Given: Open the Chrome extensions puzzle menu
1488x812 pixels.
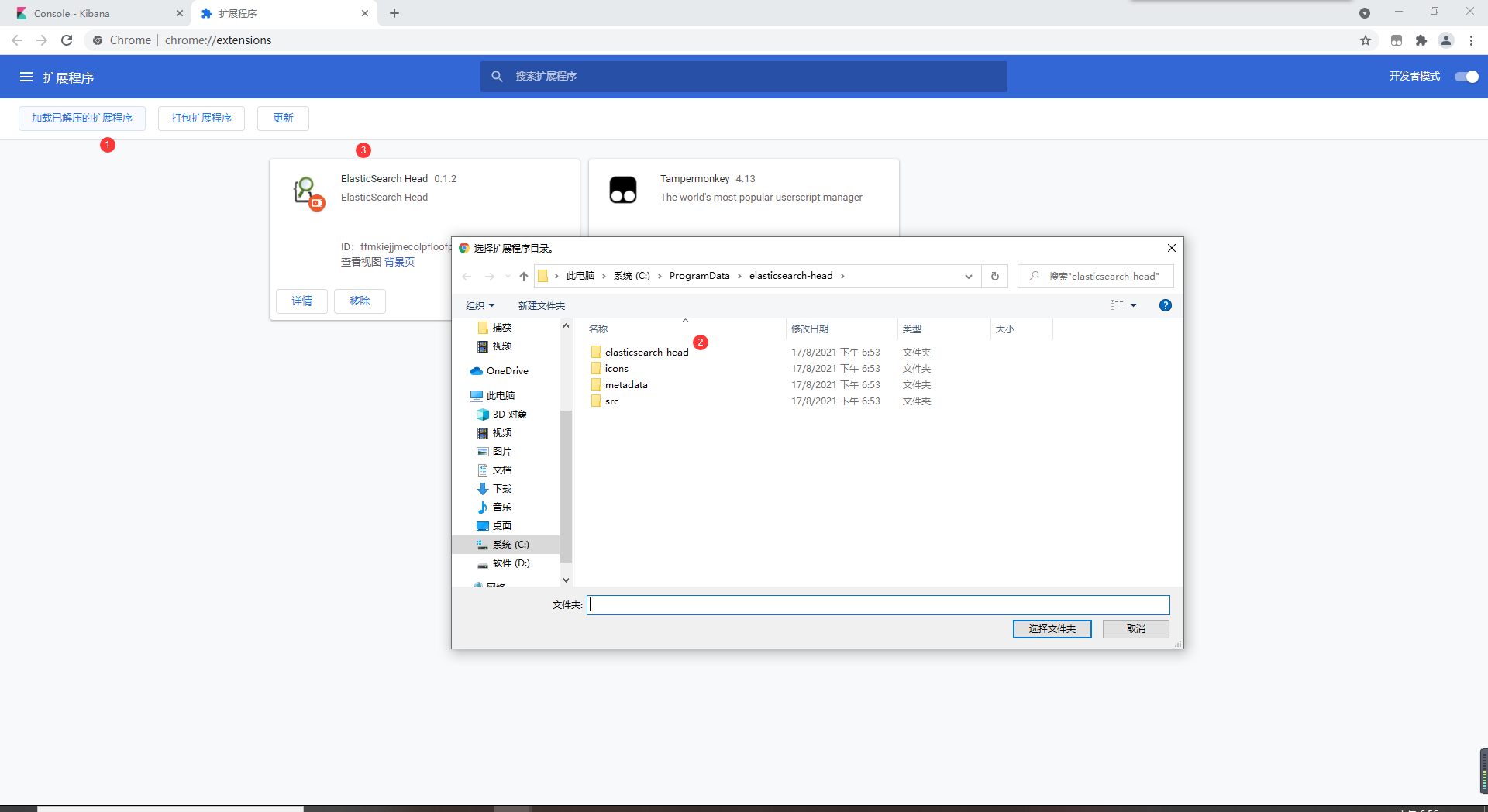Looking at the screenshot, I should click(1421, 40).
